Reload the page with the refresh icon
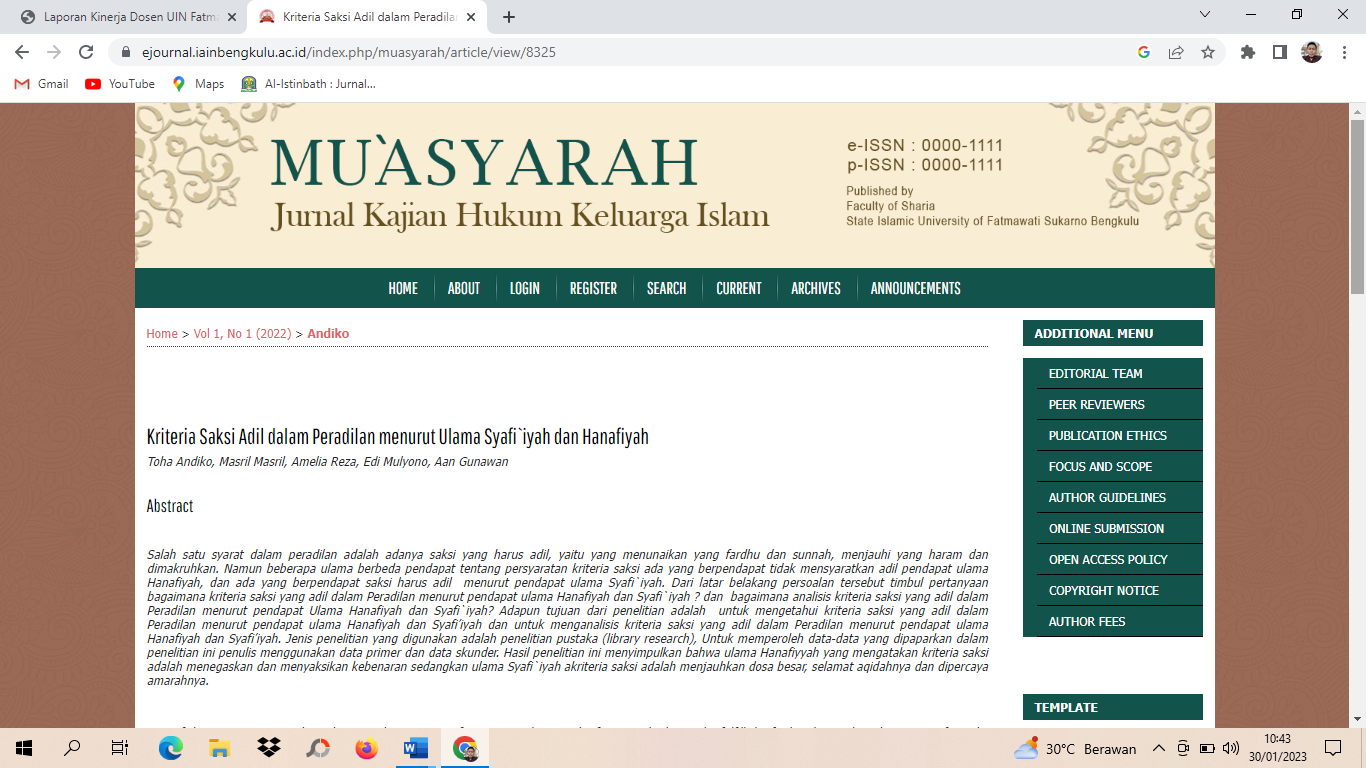 click(x=86, y=52)
